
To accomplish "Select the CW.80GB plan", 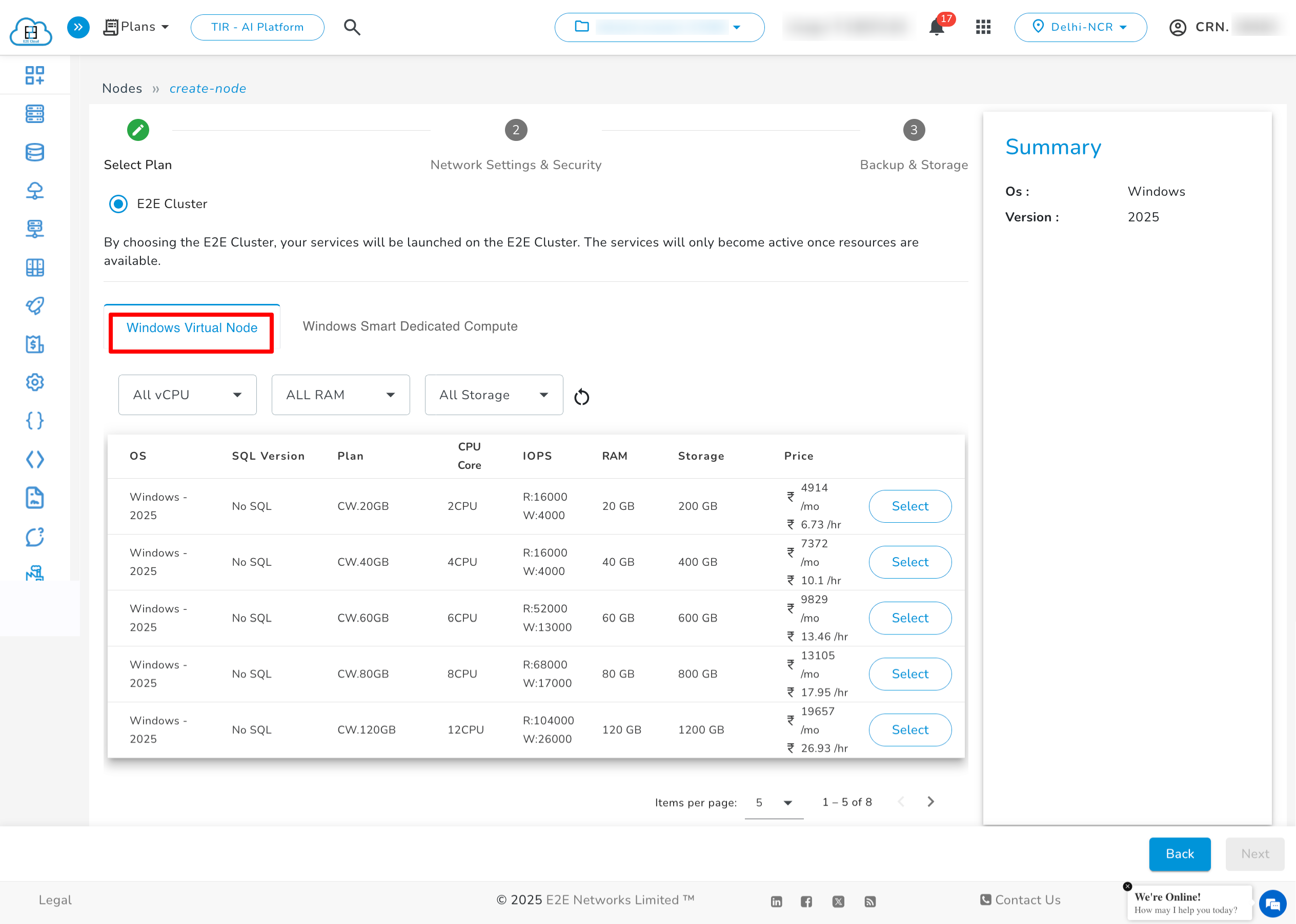I will [x=909, y=674].
